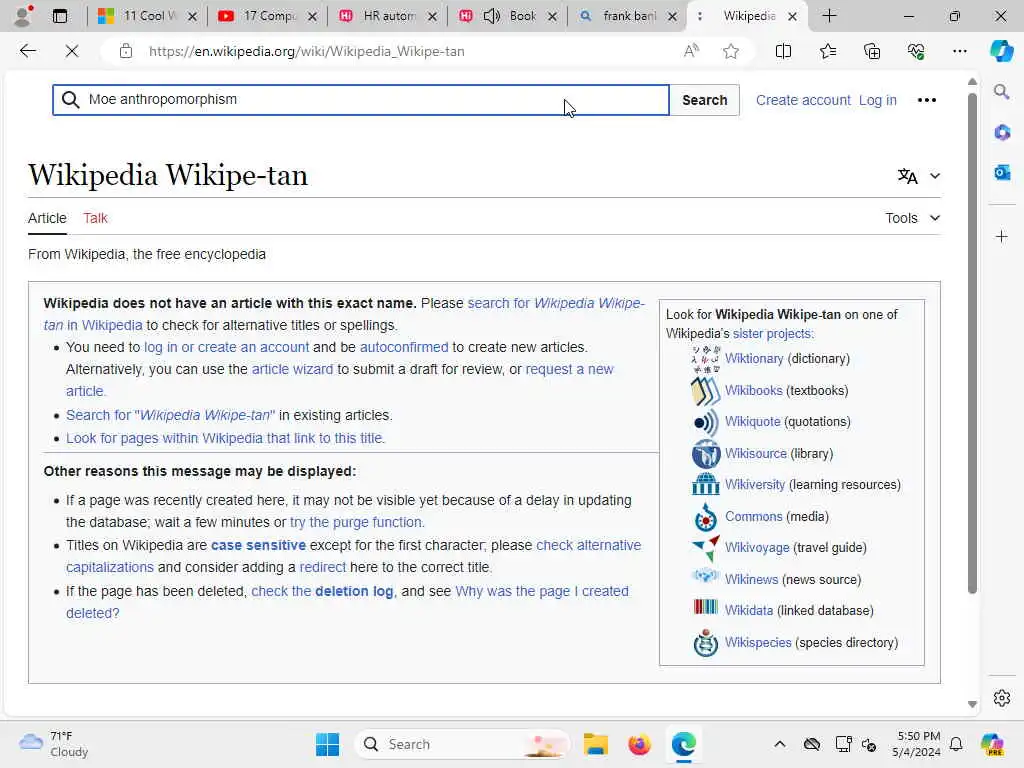This screenshot has height=768, width=1024.
Task: Click the Wikidata barcode logo icon
Action: click(x=705, y=607)
